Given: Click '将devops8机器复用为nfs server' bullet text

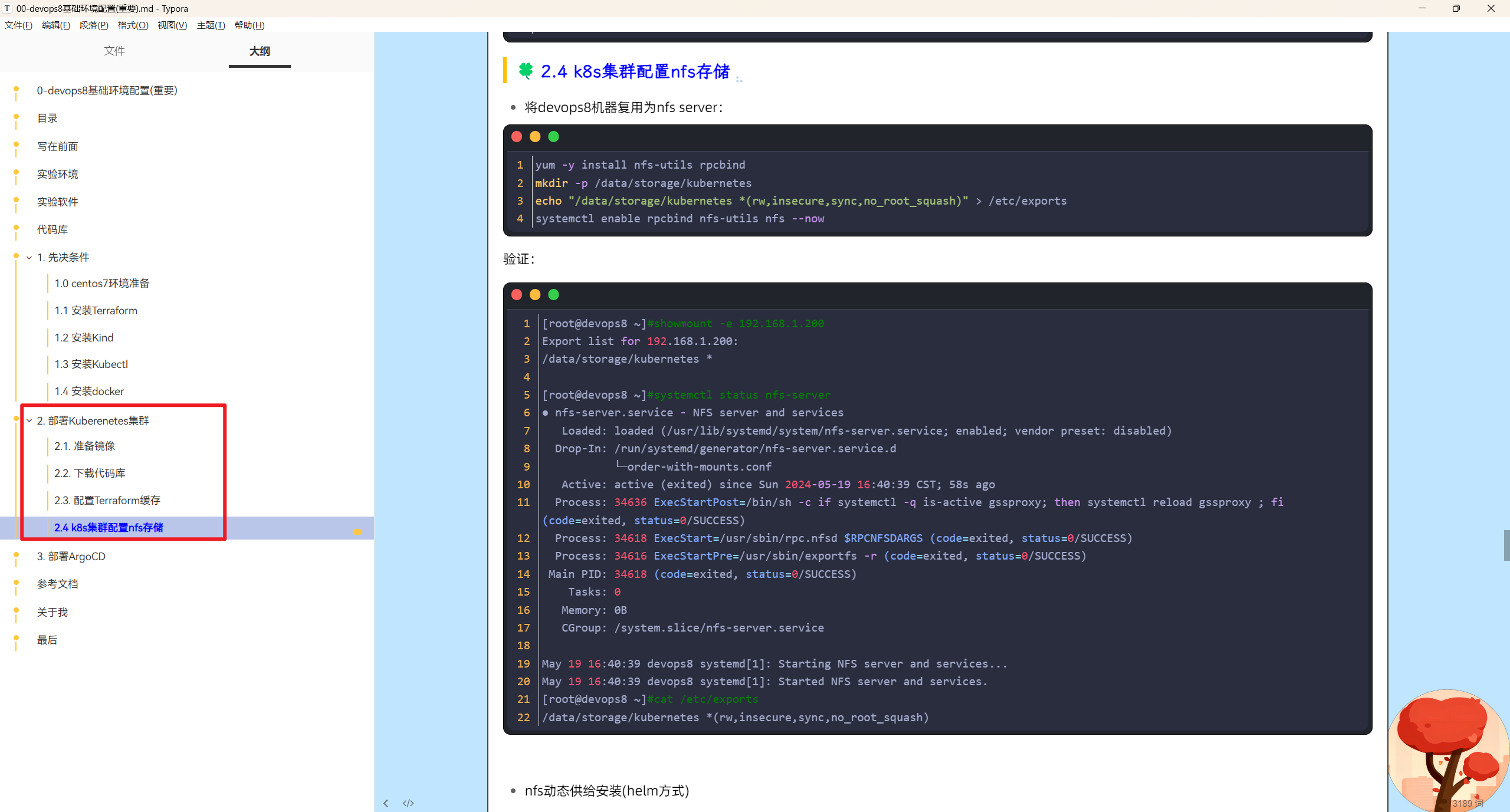Looking at the screenshot, I should (x=623, y=108).
